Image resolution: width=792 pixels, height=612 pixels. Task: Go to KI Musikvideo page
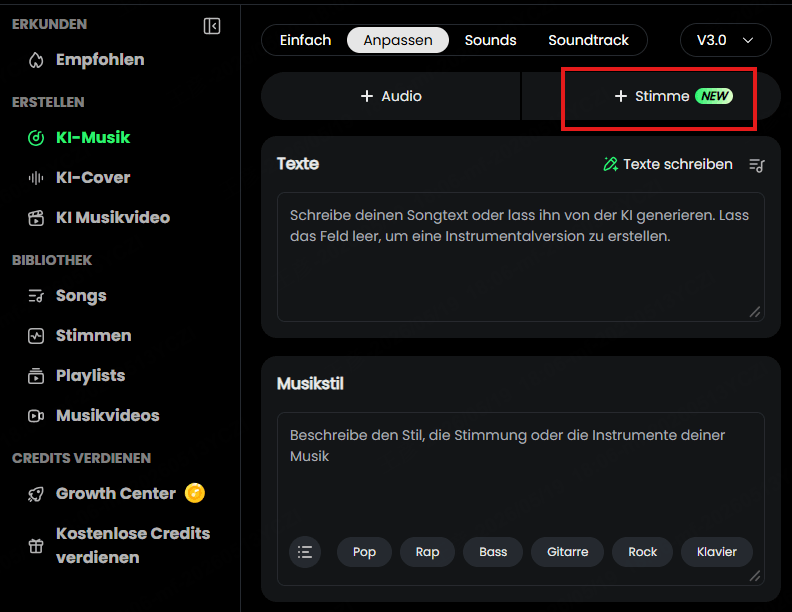pyautogui.click(x=113, y=217)
